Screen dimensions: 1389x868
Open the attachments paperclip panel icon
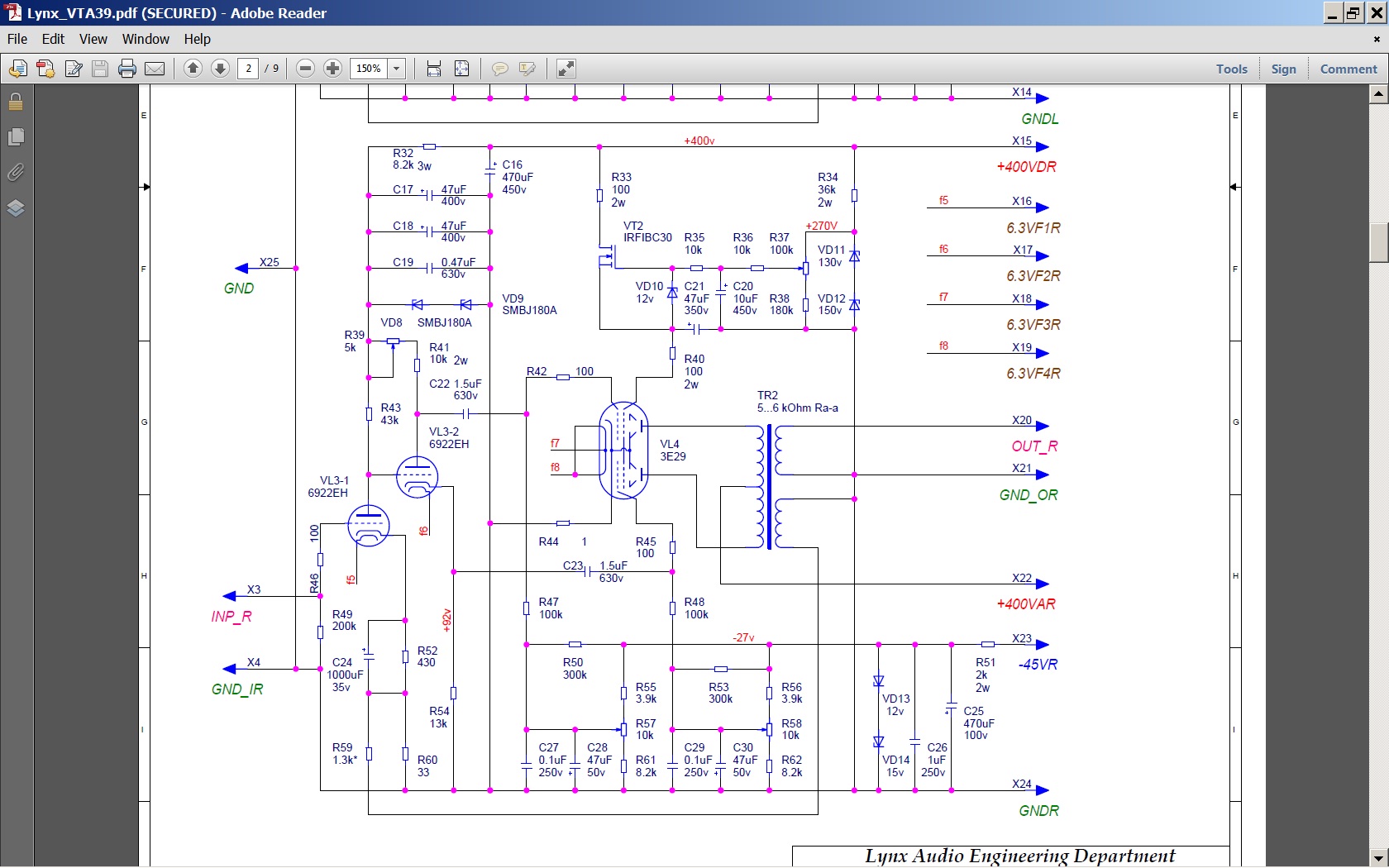tap(16, 173)
